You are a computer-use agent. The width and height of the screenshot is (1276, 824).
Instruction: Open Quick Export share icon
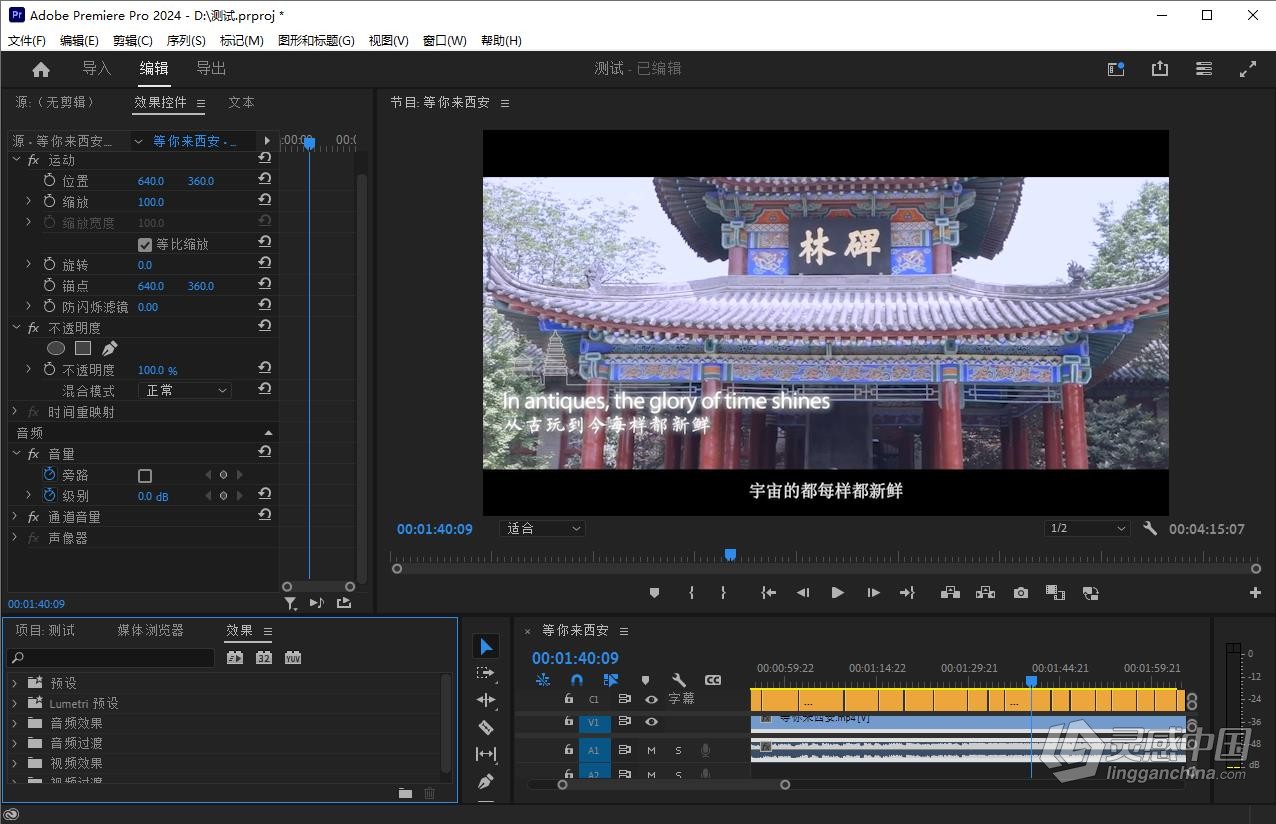tap(1160, 69)
